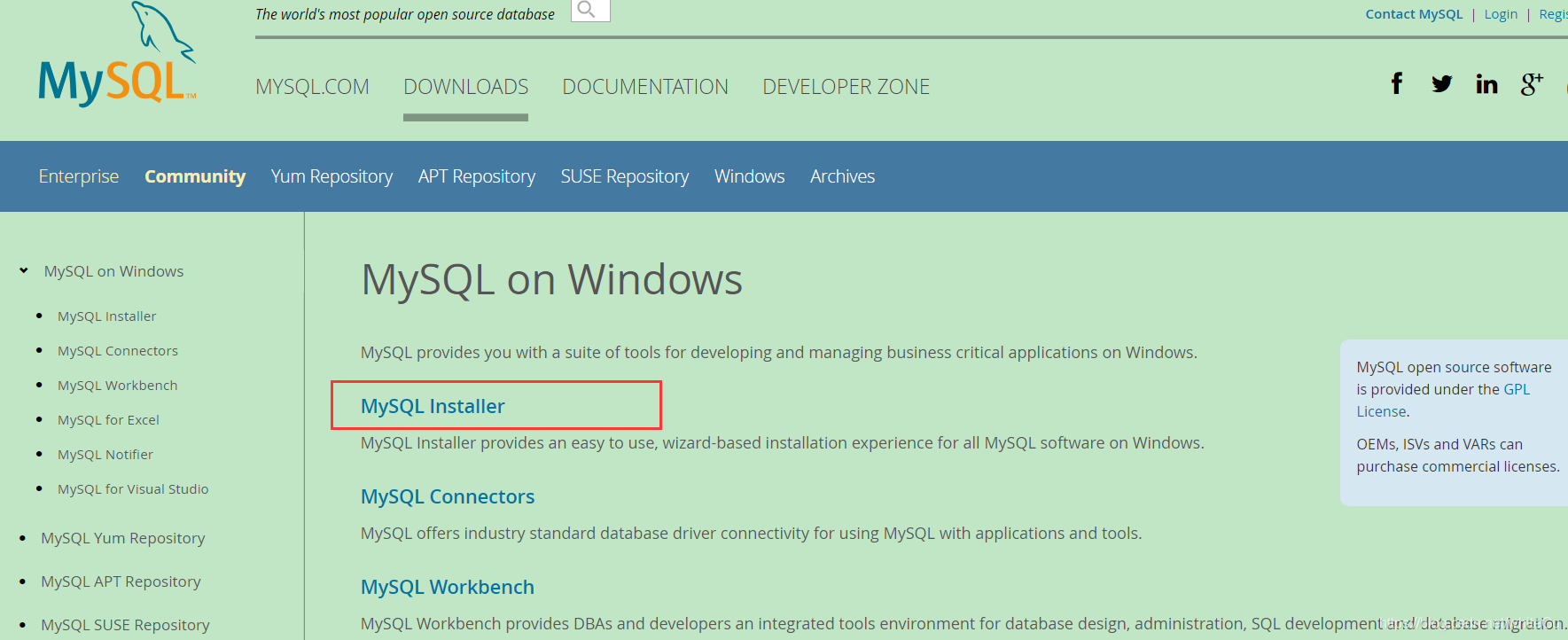Open the Google Plus icon
The width and height of the screenshot is (1568, 640).
pyautogui.click(x=1532, y=84)
